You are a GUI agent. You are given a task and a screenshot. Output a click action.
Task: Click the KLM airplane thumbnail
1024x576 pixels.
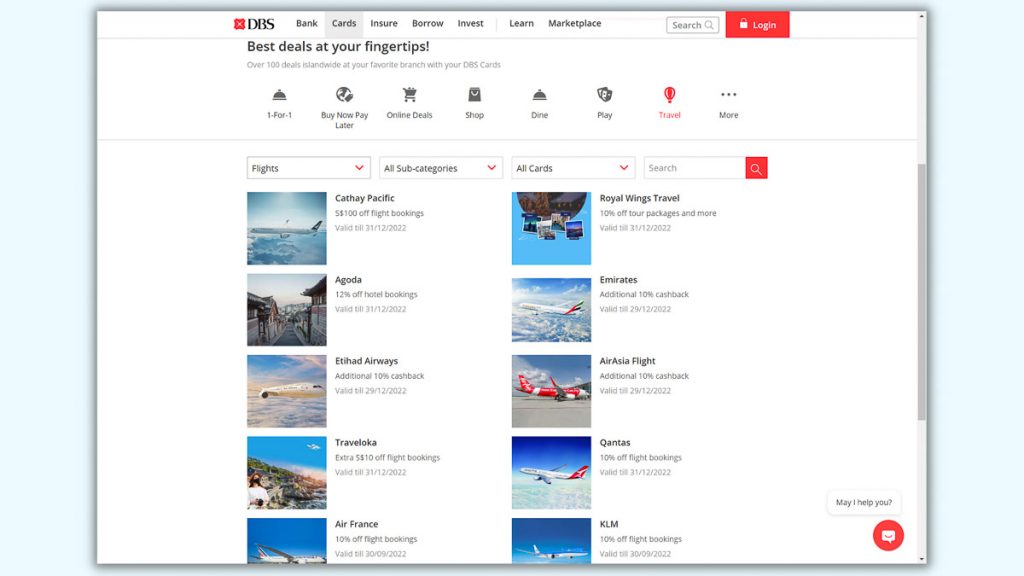tap(551, 541)
